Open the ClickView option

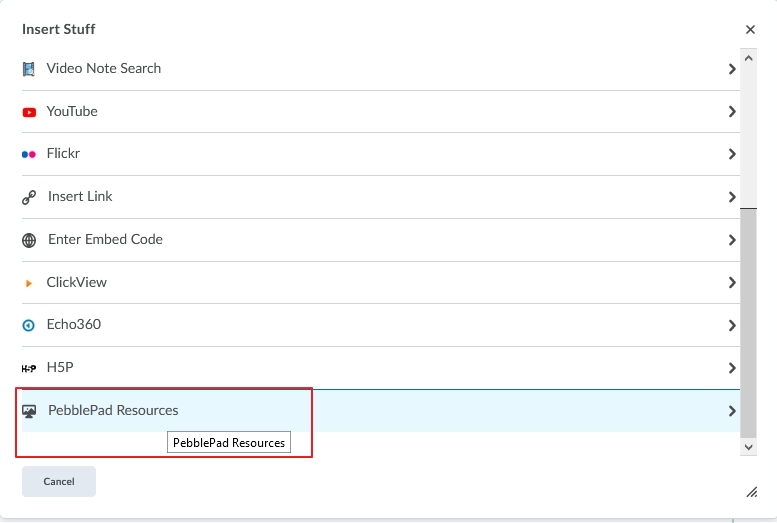[381, 283]
